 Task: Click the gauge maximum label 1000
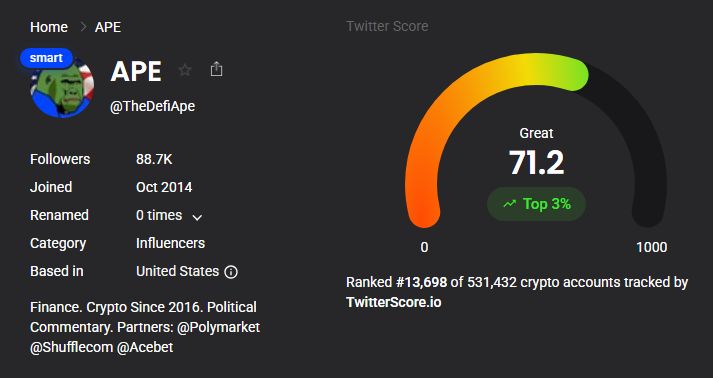click(652, 247)
